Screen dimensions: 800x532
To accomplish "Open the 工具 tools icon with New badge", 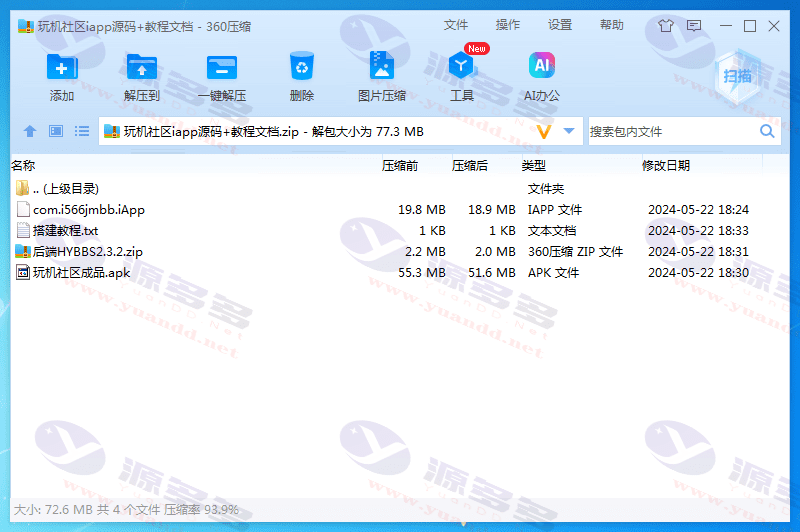I will point(462,65).
